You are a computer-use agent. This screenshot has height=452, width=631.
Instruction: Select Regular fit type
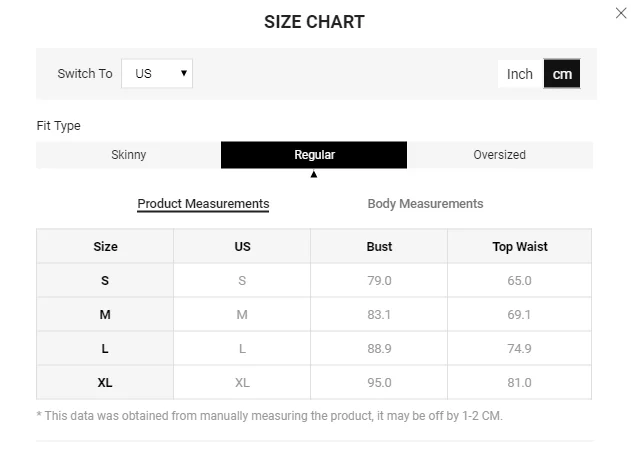tap(314, 155)
